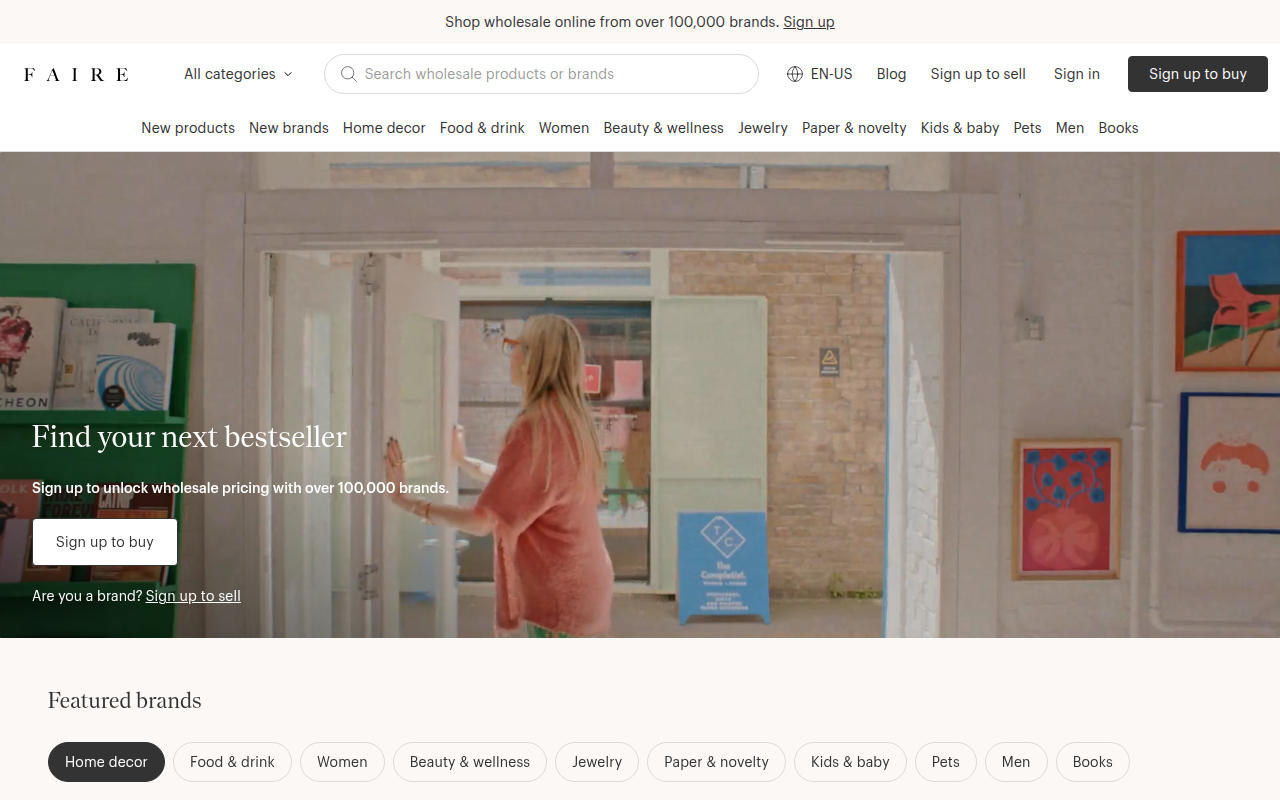Focus the wholesale products search field

point(541,74)
